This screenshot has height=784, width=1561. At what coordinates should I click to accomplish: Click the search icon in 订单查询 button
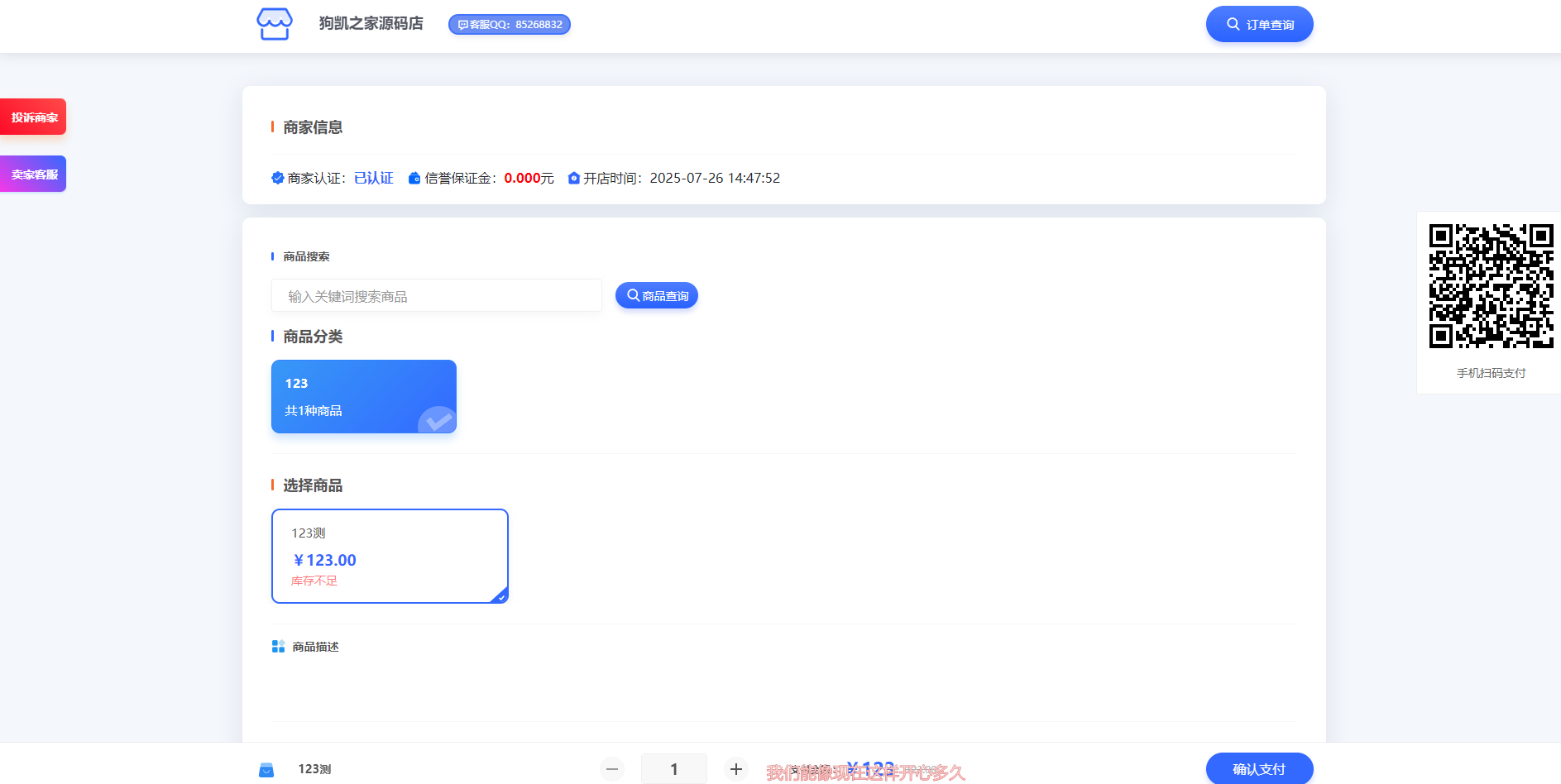tap(1233, 24)
